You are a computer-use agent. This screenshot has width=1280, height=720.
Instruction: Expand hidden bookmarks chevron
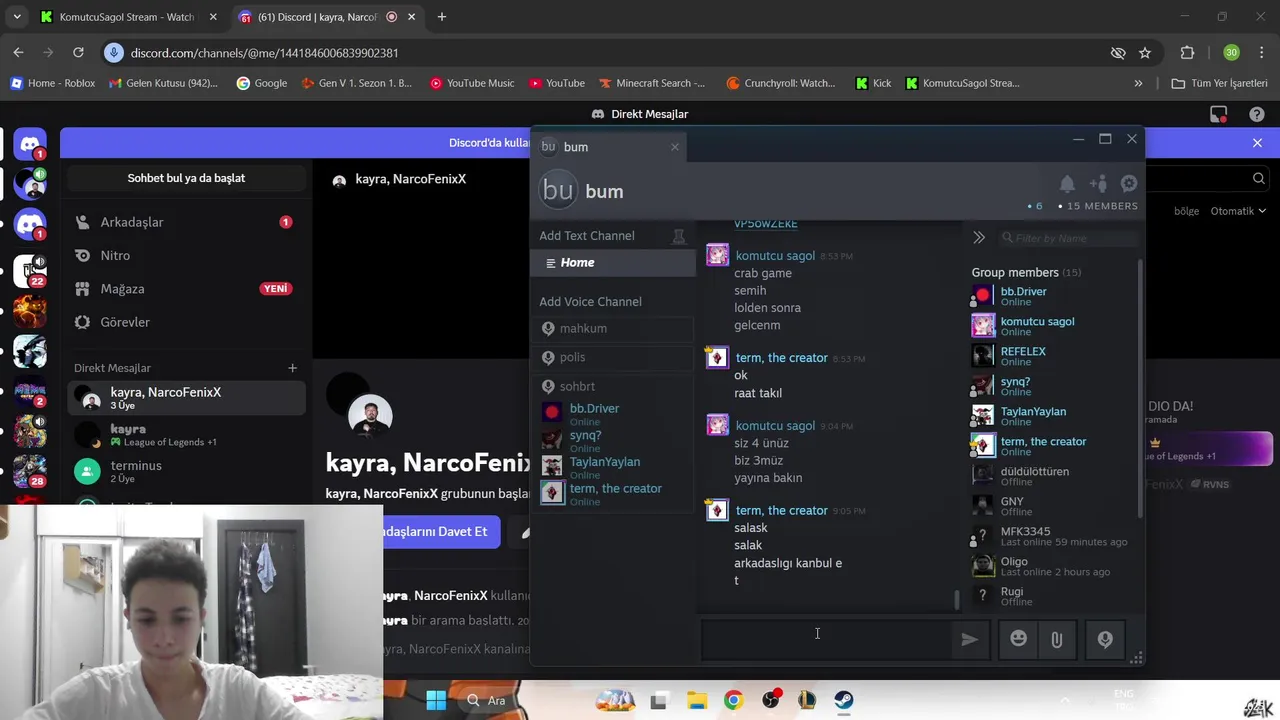tap(1138, 83)
